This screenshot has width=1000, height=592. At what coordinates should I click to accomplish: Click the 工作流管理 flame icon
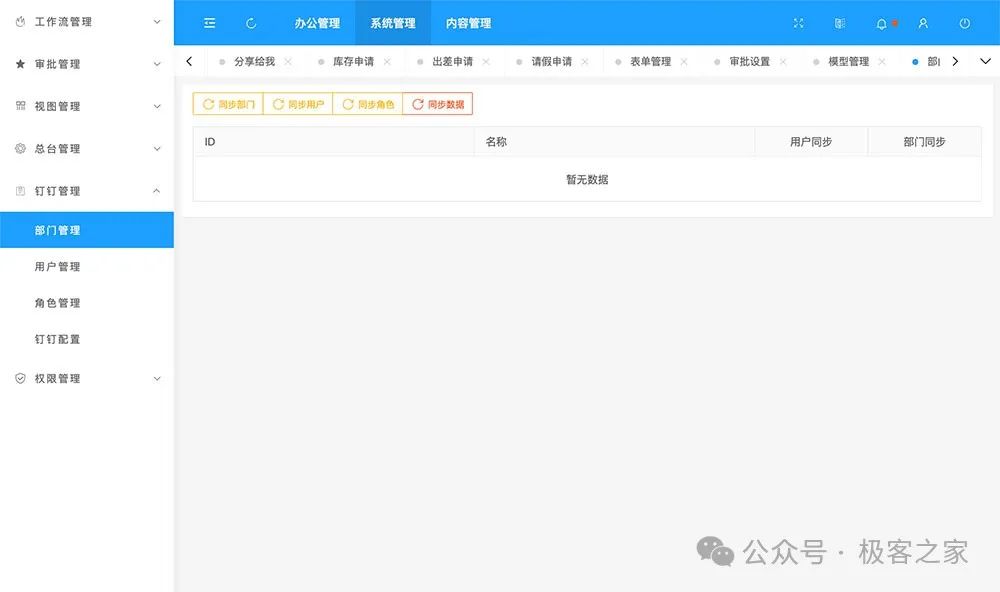pos(20,22)
